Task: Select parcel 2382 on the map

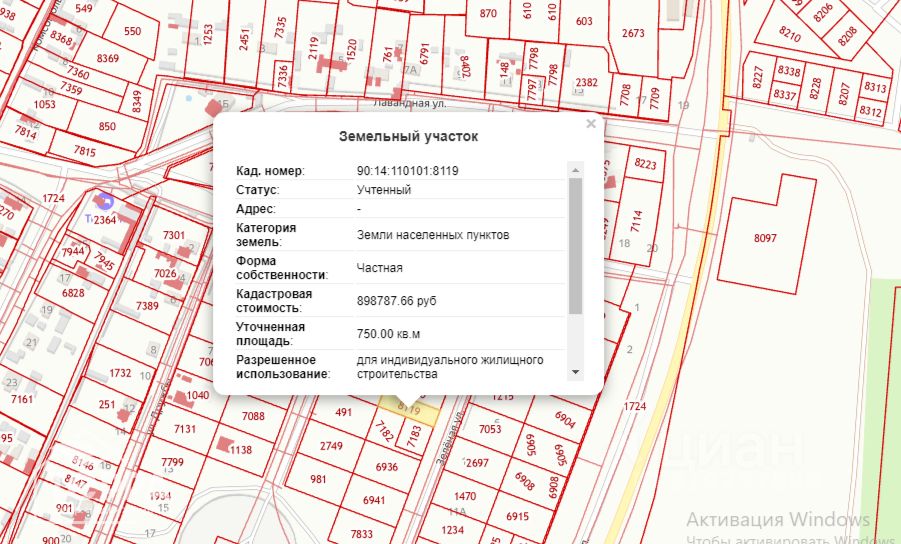Action: [x=586, y=82]
